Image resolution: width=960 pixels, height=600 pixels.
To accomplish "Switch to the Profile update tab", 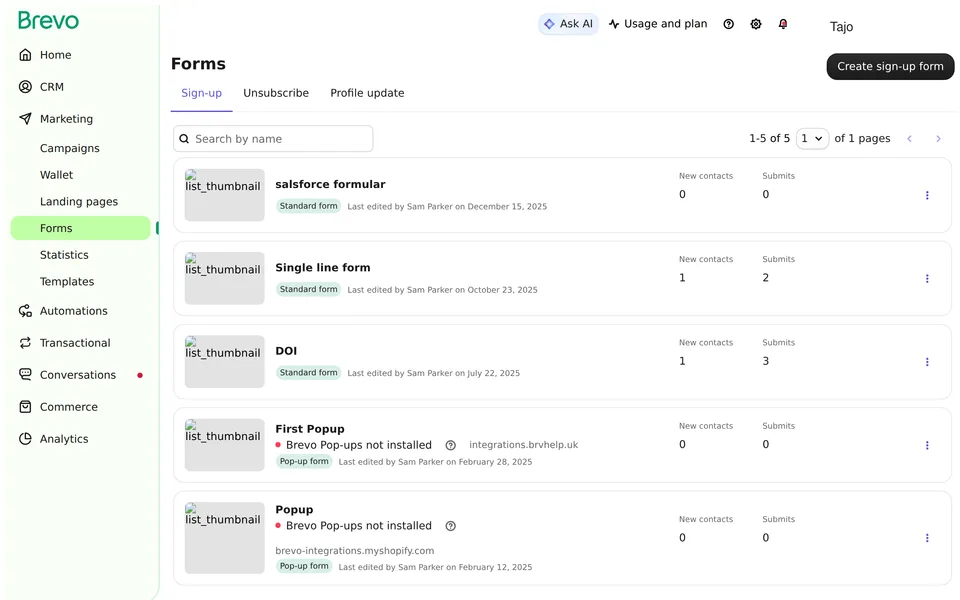I will pyautogui.click(x=367, y=93).
